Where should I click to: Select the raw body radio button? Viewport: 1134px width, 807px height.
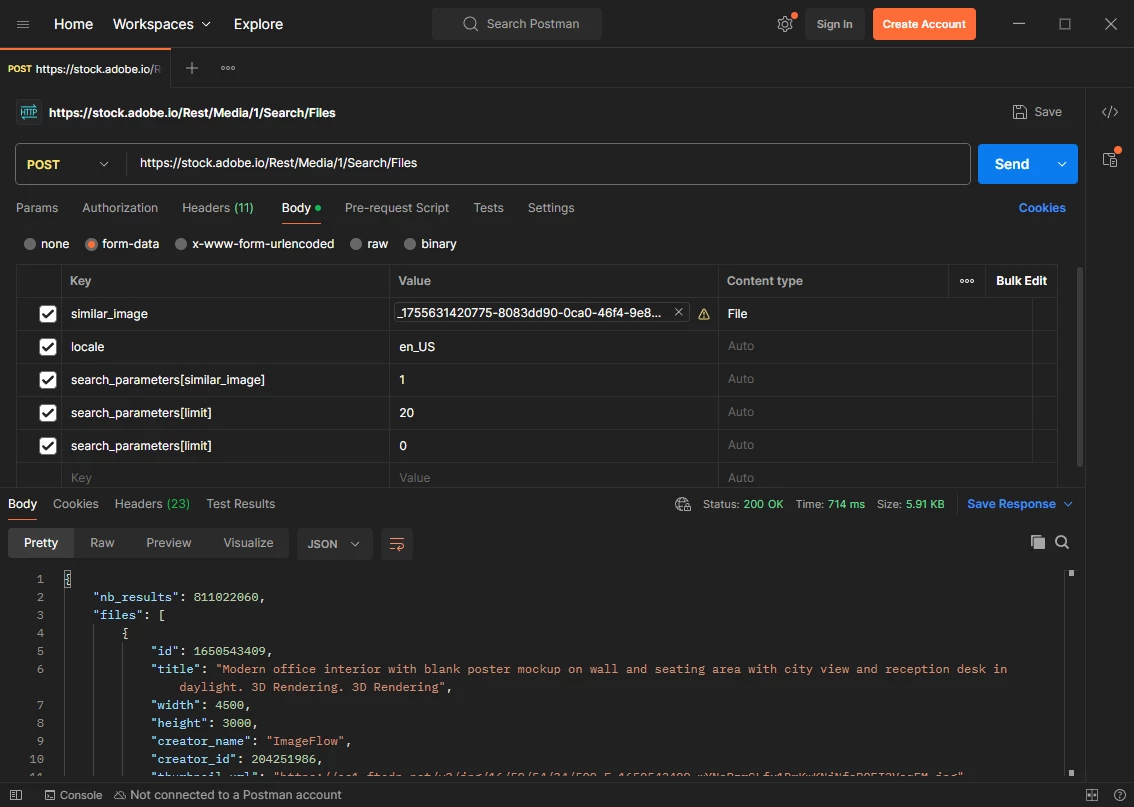[x=356, y=244]
